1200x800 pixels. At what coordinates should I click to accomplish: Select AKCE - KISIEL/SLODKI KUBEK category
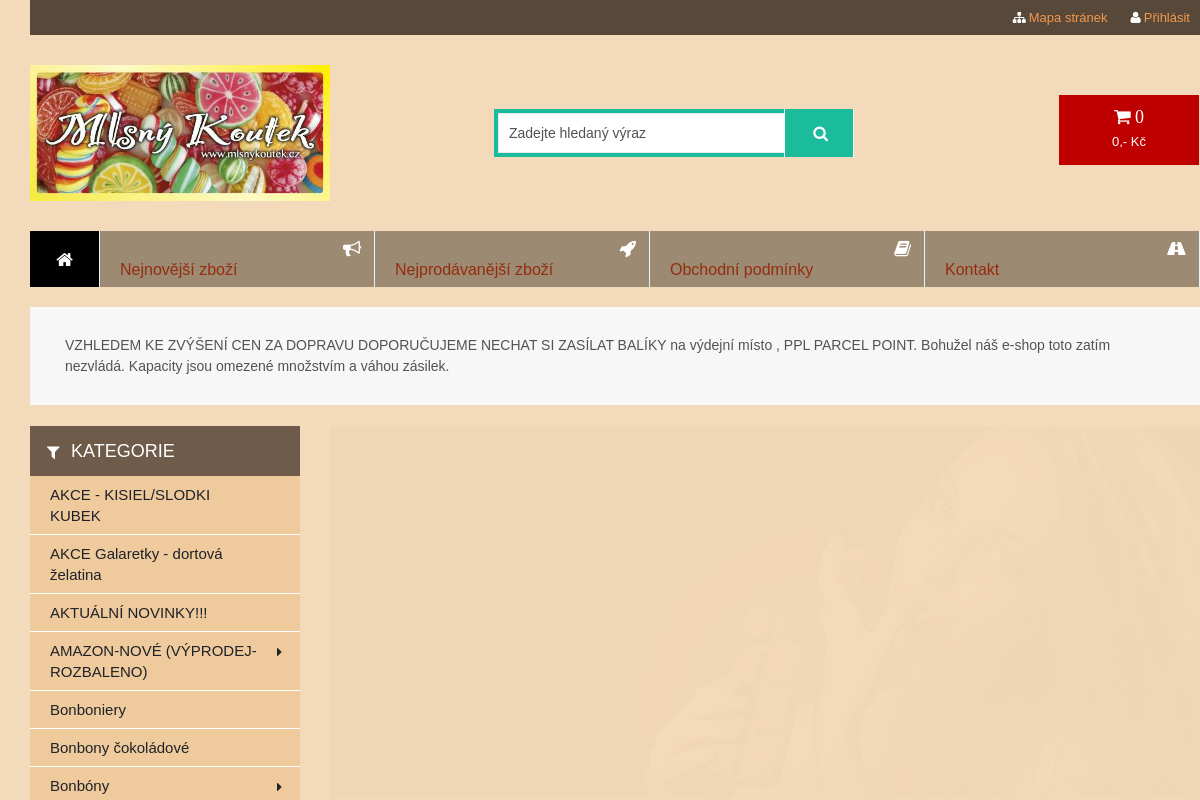pos(165,505)
